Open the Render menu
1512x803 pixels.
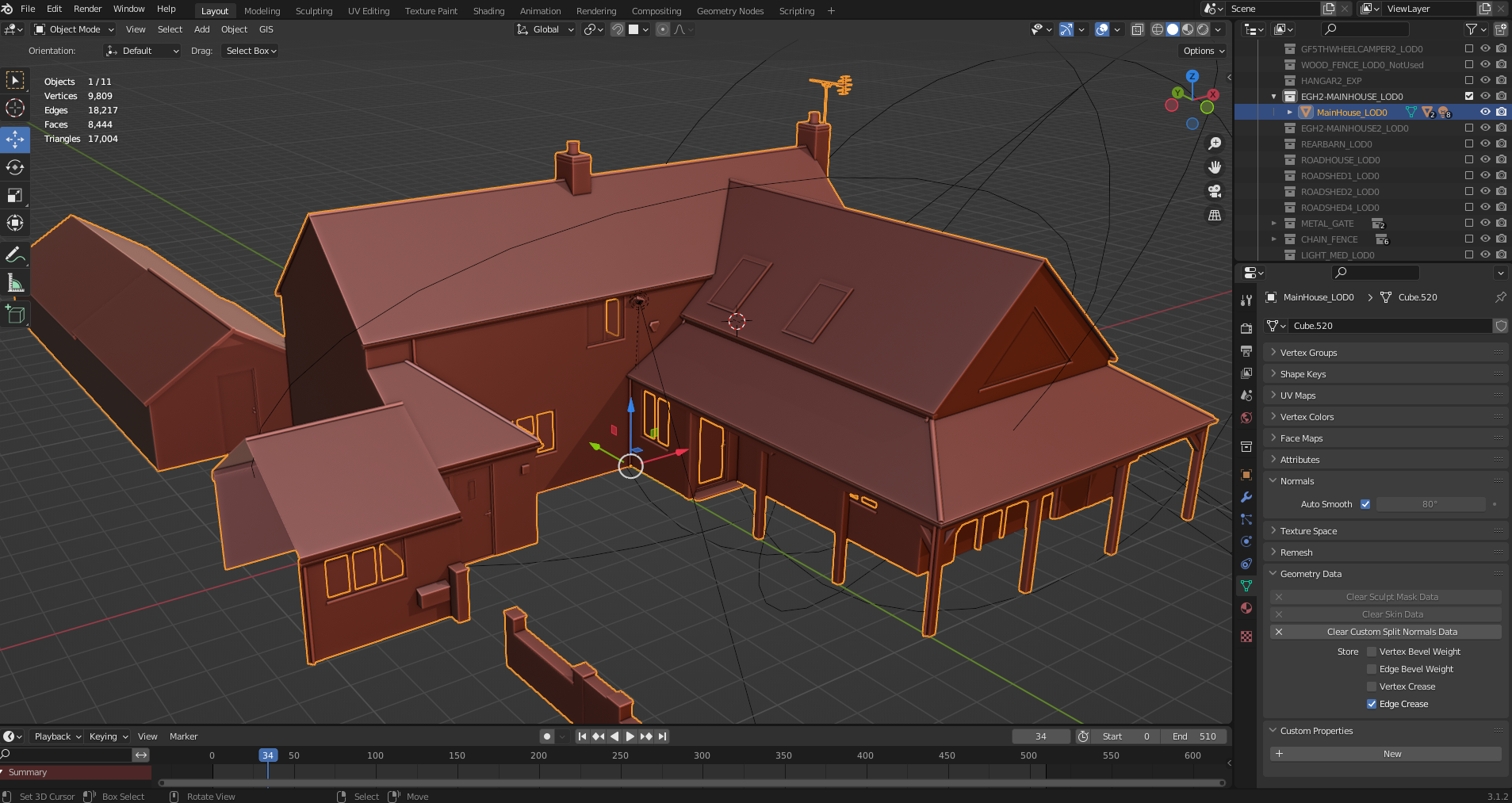click(x=87, y=9)
